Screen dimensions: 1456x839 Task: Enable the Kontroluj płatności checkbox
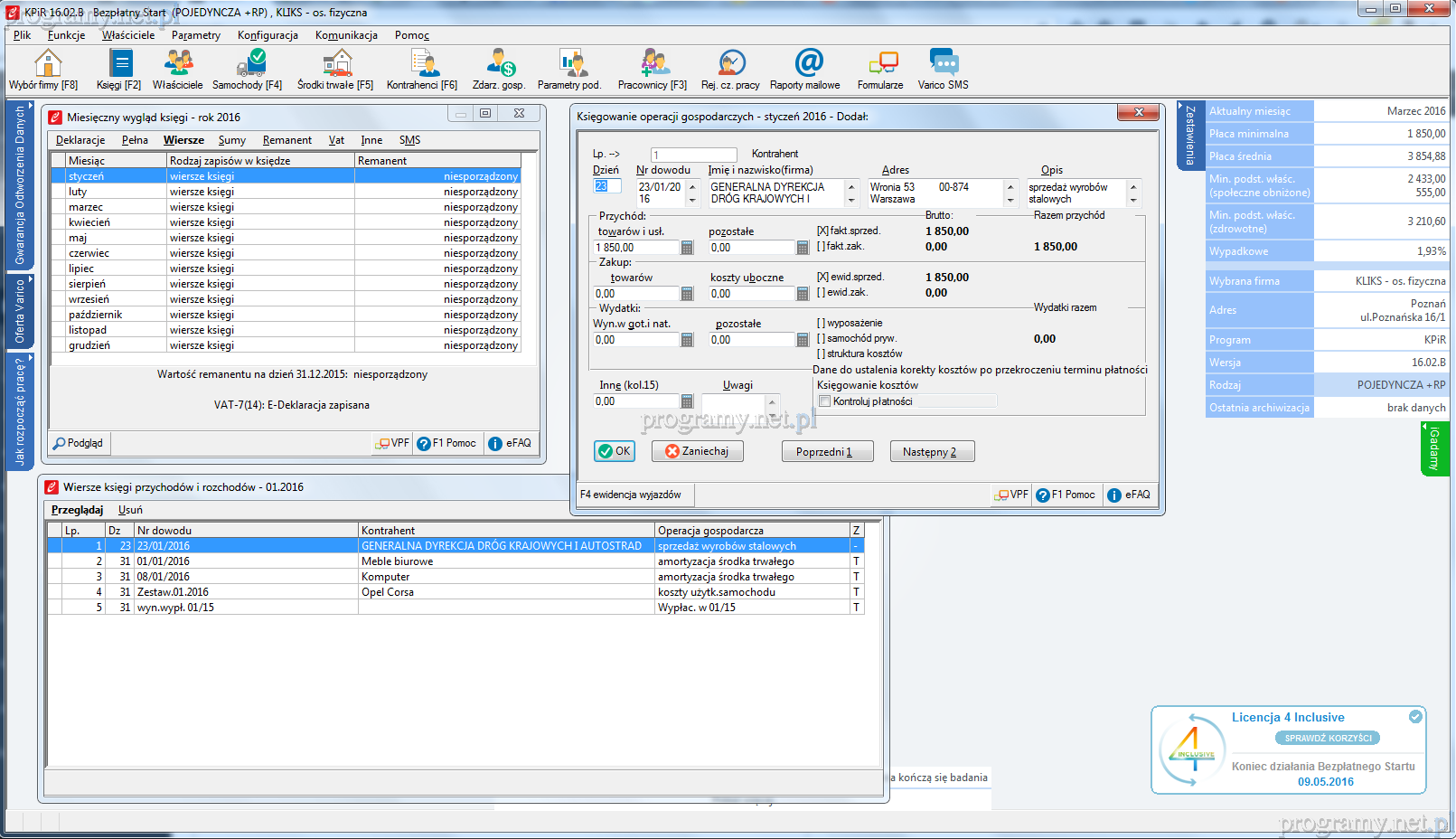coord(824,401)
